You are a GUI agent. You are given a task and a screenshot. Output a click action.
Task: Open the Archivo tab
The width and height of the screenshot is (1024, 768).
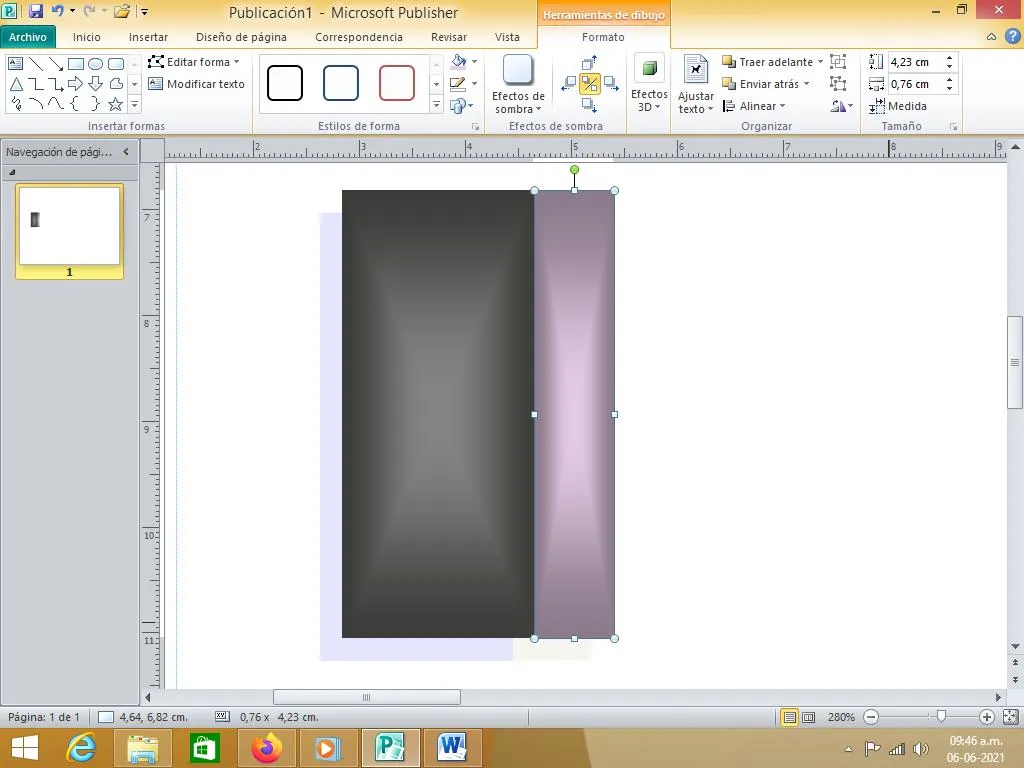(x=27, y=37)
